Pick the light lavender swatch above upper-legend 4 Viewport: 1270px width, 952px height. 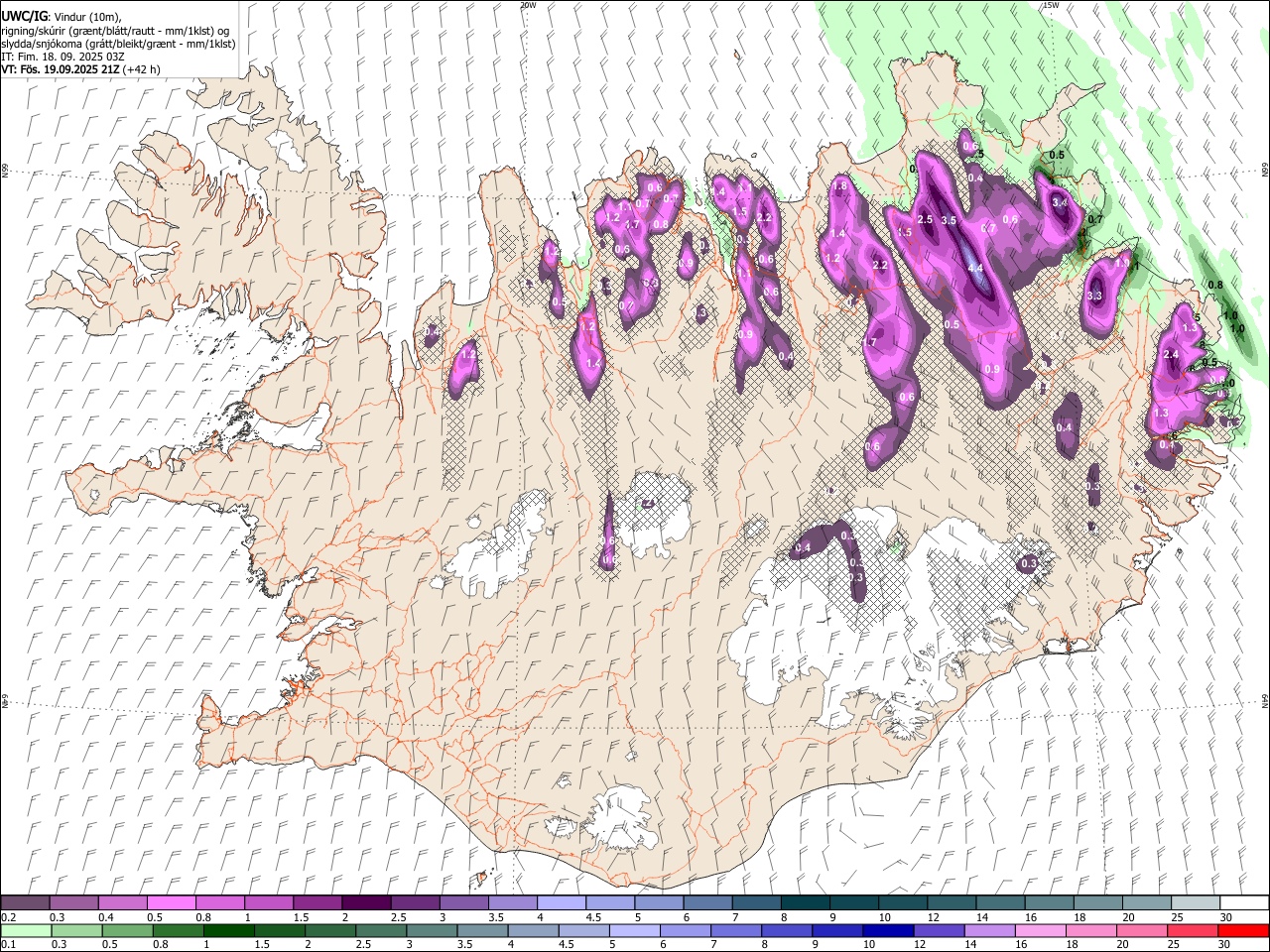point(562,902)
